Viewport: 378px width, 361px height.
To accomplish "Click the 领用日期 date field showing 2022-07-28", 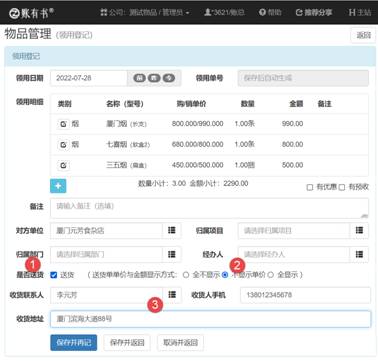I will coord(89,78).
